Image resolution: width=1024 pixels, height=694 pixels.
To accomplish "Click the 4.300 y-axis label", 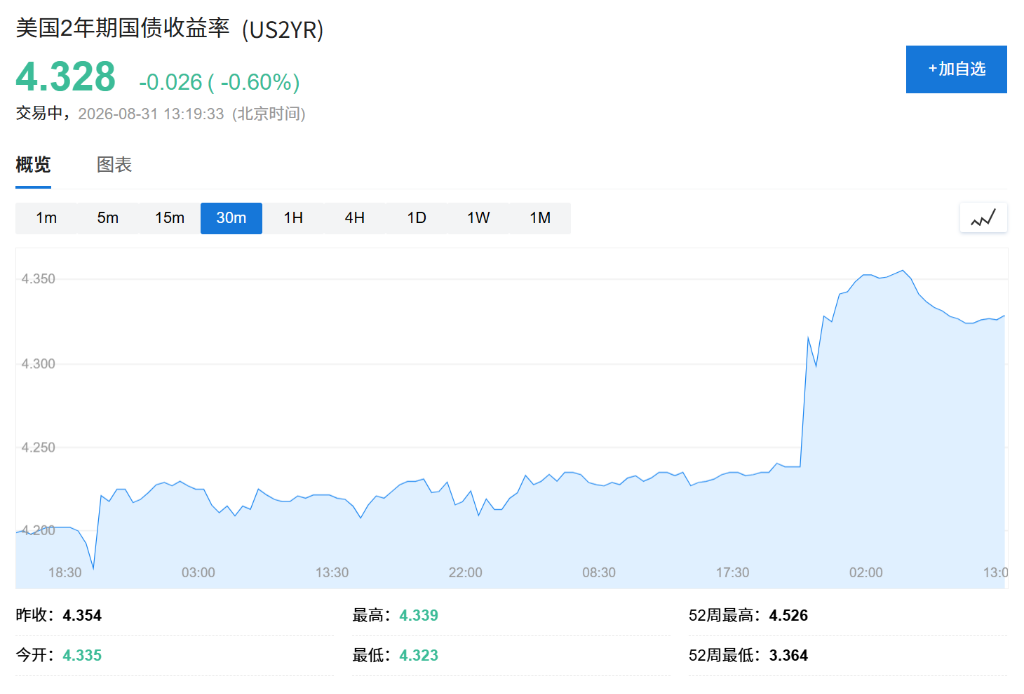I will [39, 364].
